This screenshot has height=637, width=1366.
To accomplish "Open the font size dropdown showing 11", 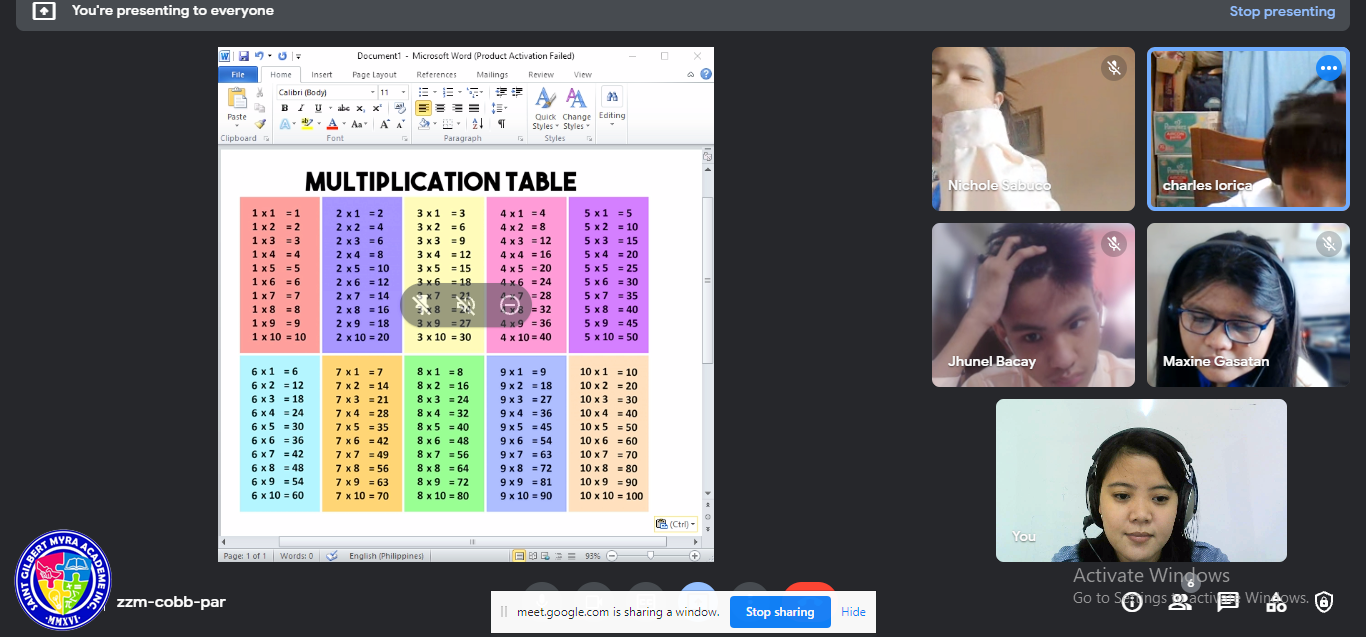I will 403,92.
